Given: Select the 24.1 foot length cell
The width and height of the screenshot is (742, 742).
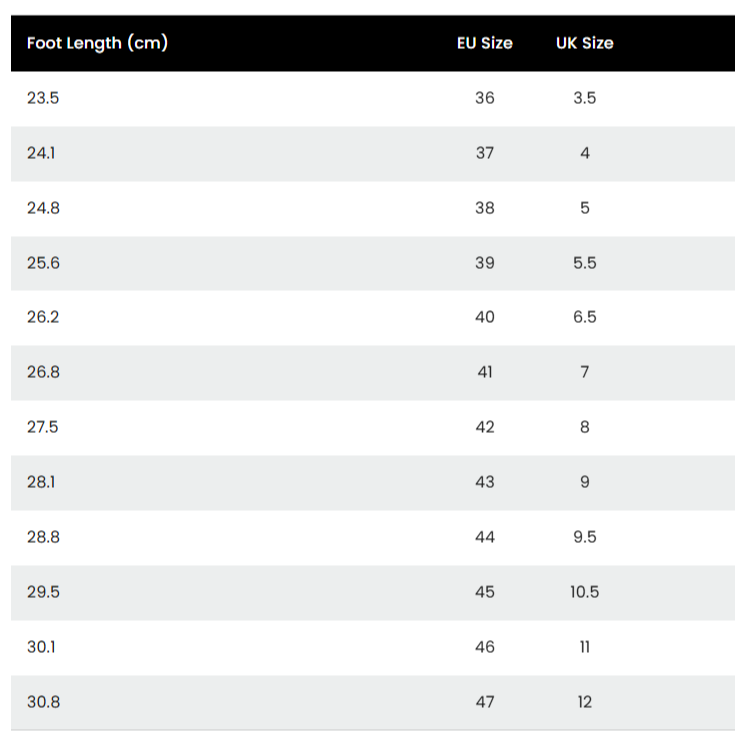Looking at the screenshot, I should coord(42,153).
